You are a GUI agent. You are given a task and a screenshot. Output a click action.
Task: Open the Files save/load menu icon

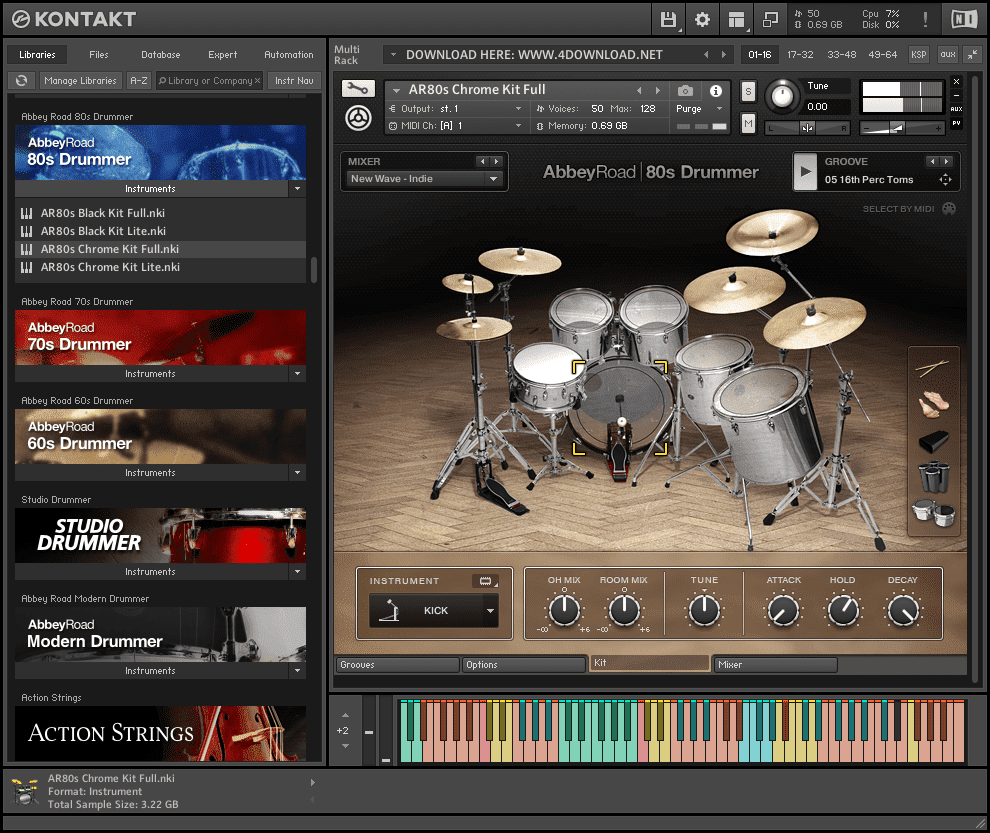(668, 20)
